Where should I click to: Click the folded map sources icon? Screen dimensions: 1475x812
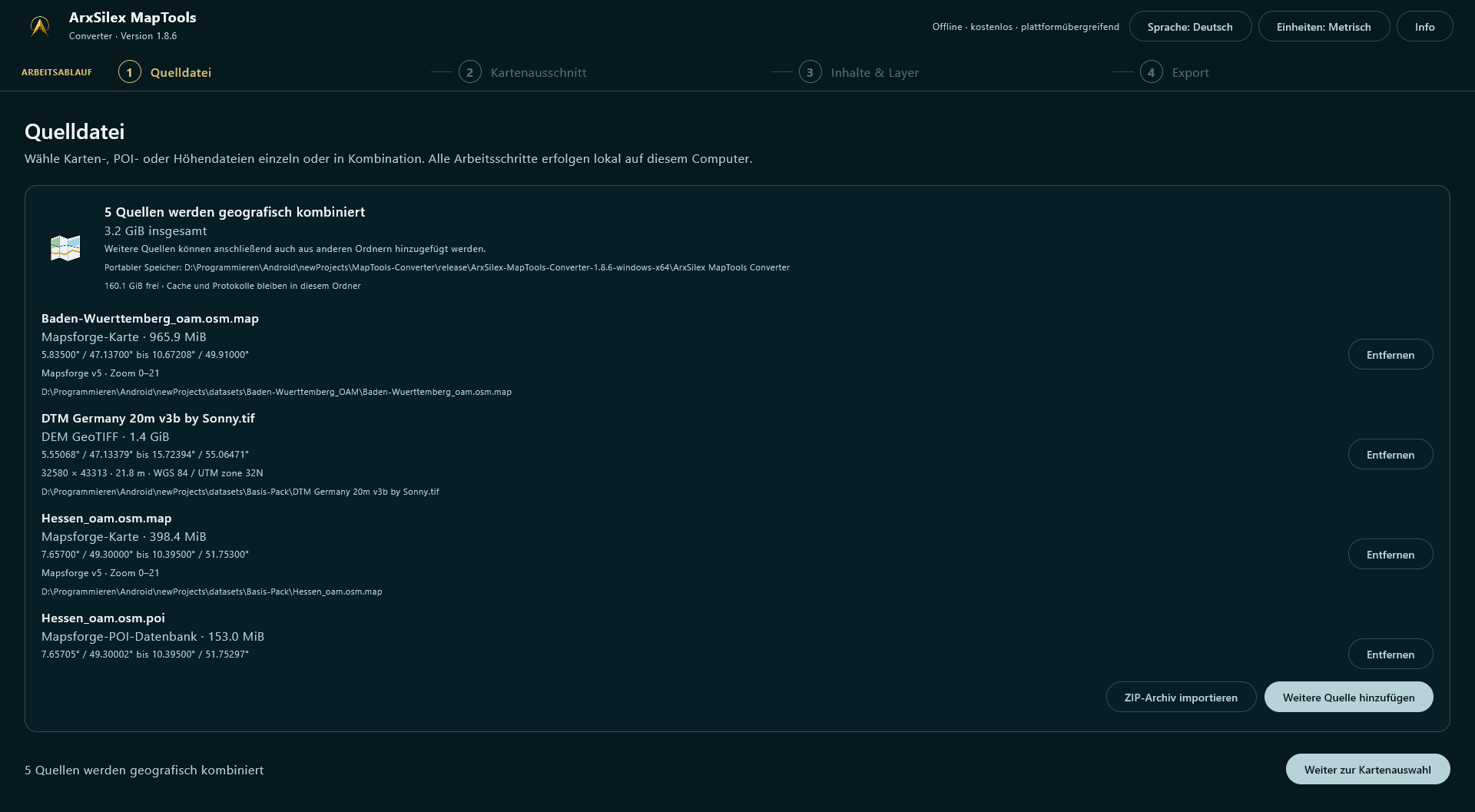click(65, 248)
